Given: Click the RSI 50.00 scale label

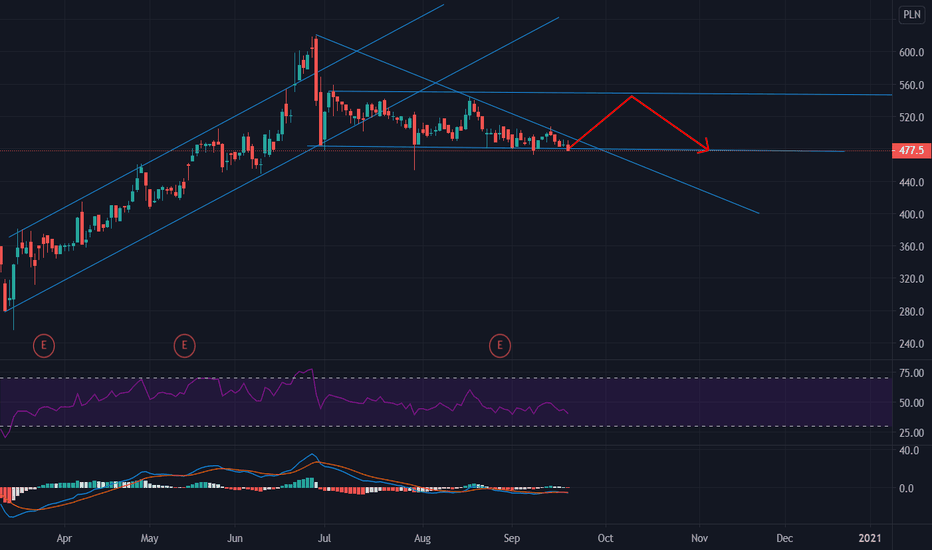Looking at the screenshot, I should (x=911, y=403).
